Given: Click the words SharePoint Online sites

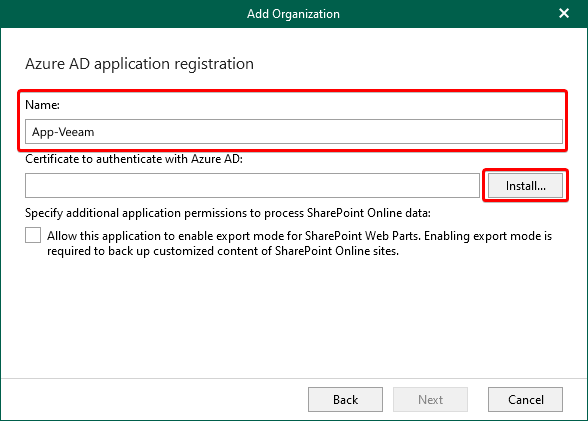Looking at the screenshot, I should (x=337, y=251).
